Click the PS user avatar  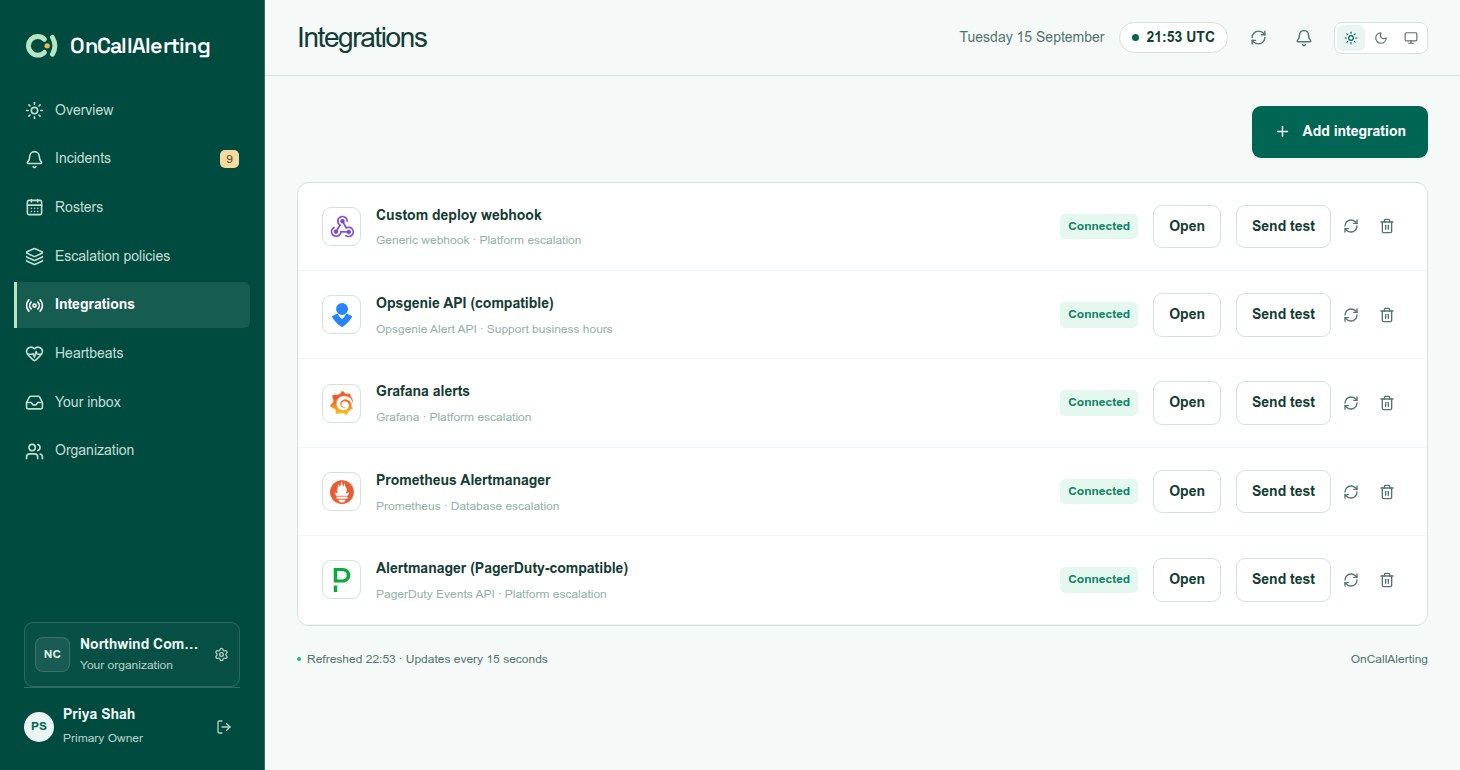(39, 726)
